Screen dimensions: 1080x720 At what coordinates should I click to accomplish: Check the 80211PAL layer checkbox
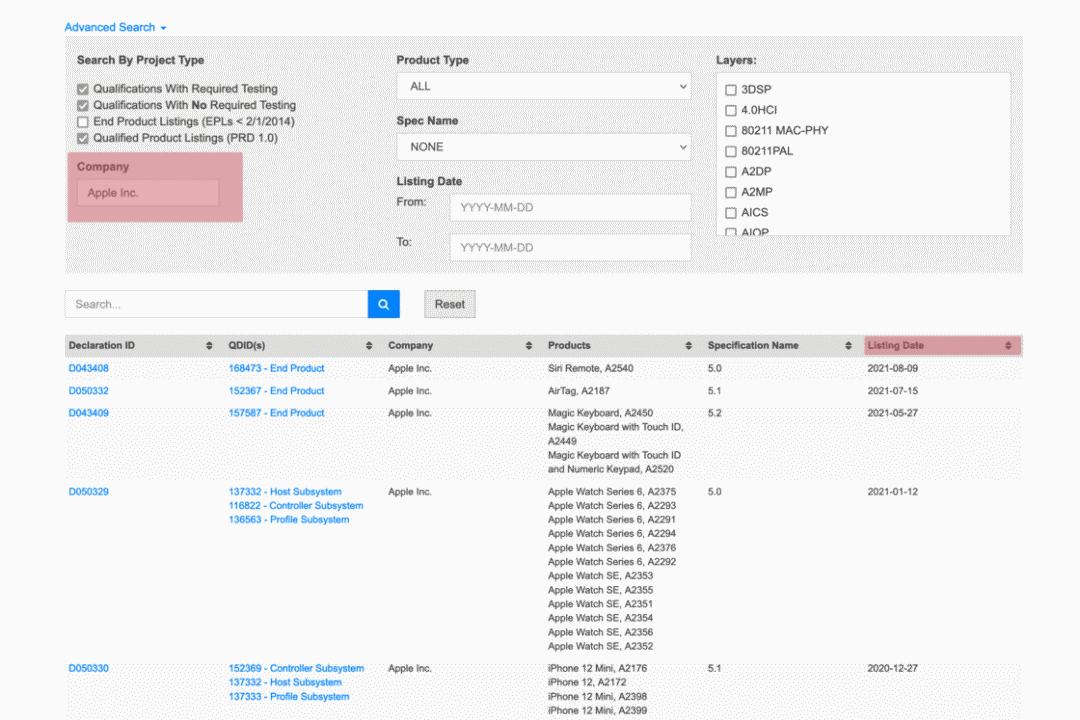coord(731,151)
